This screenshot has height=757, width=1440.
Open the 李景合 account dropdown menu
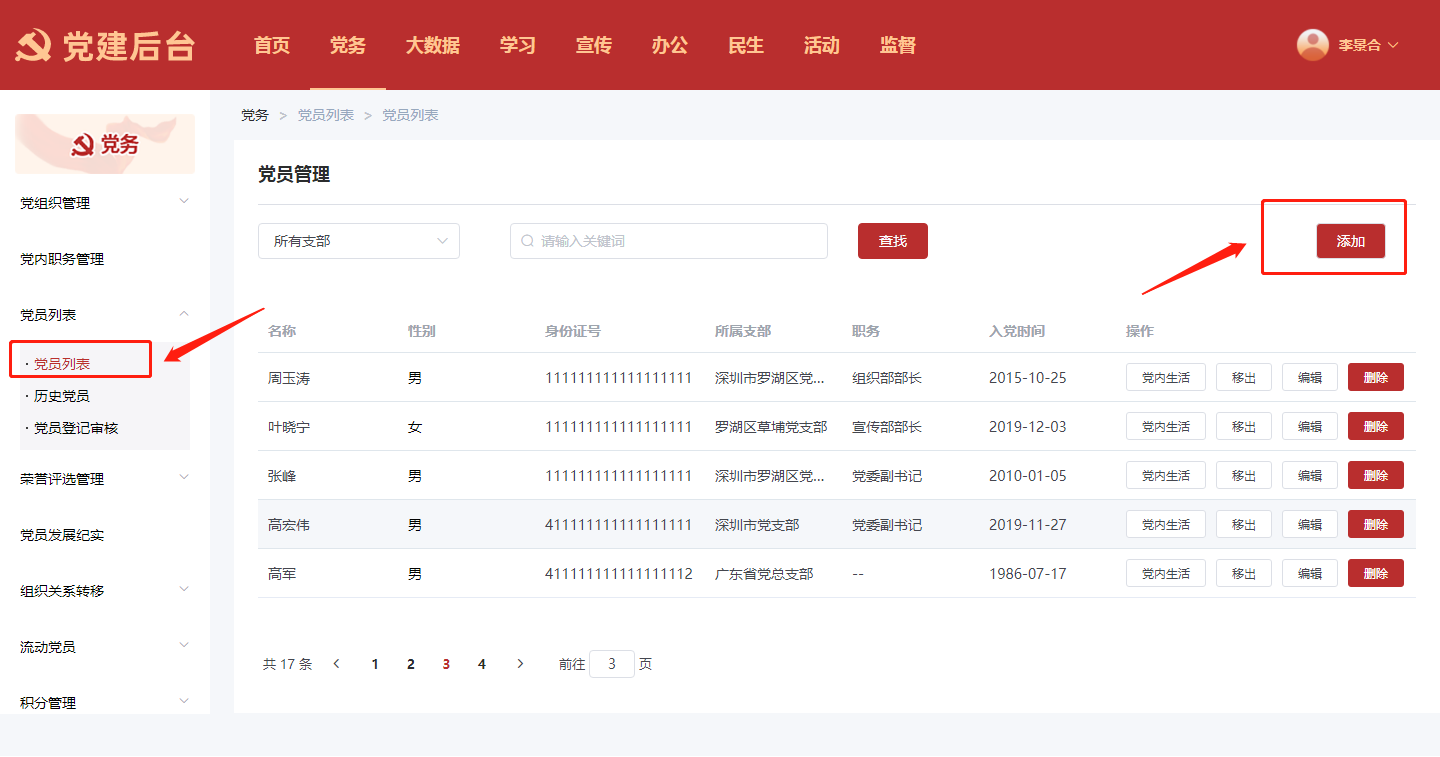click(x=1367, y=45)
